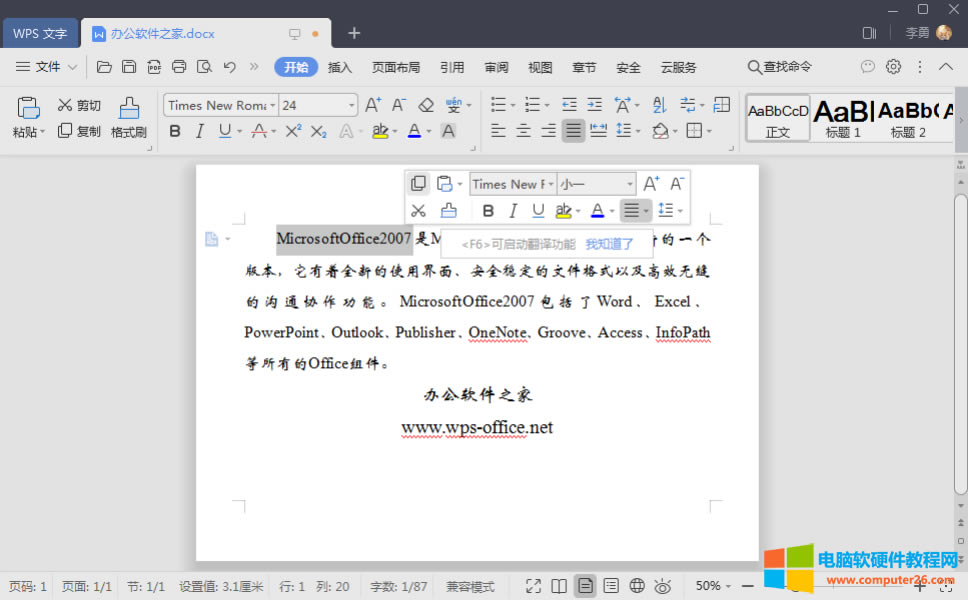Screen dimensions: 968x600
Task: Click the 兼容模式 indicator in status bar
Action: click(469, 586)
